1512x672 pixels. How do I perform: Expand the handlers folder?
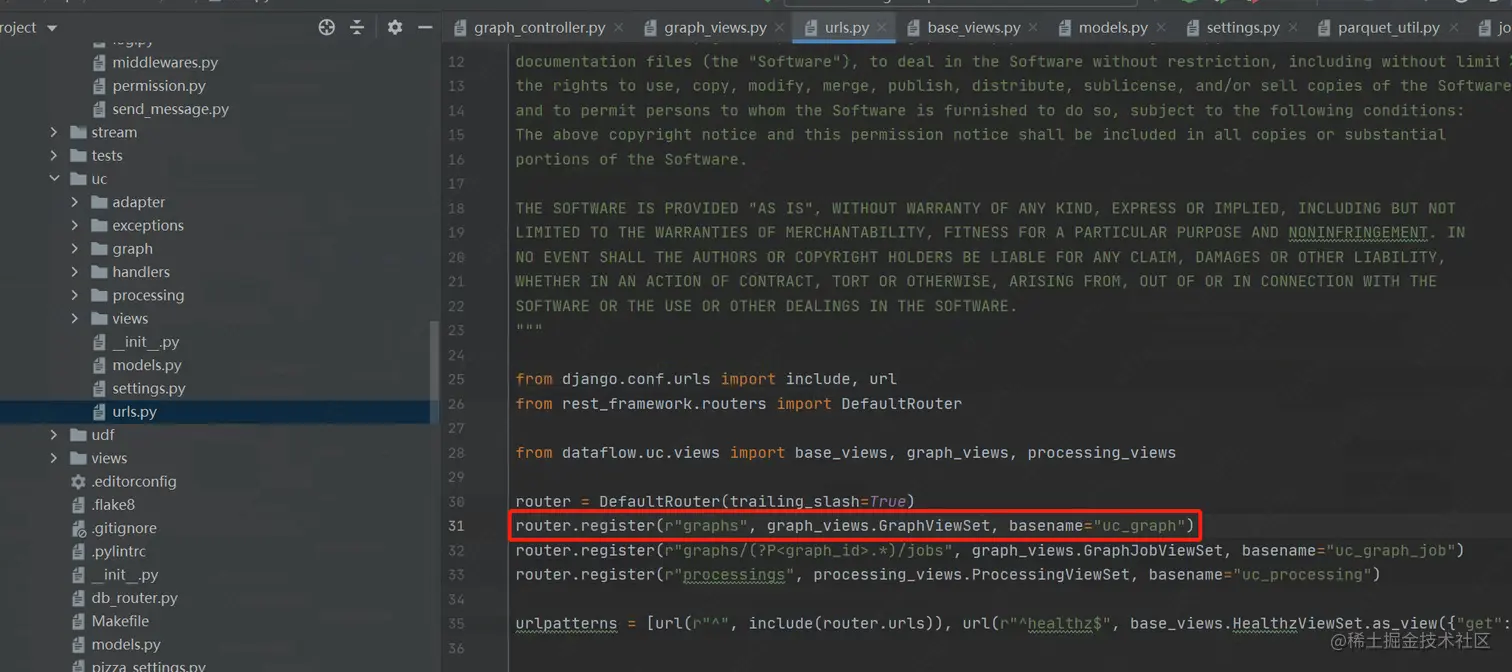coord(75,272)
